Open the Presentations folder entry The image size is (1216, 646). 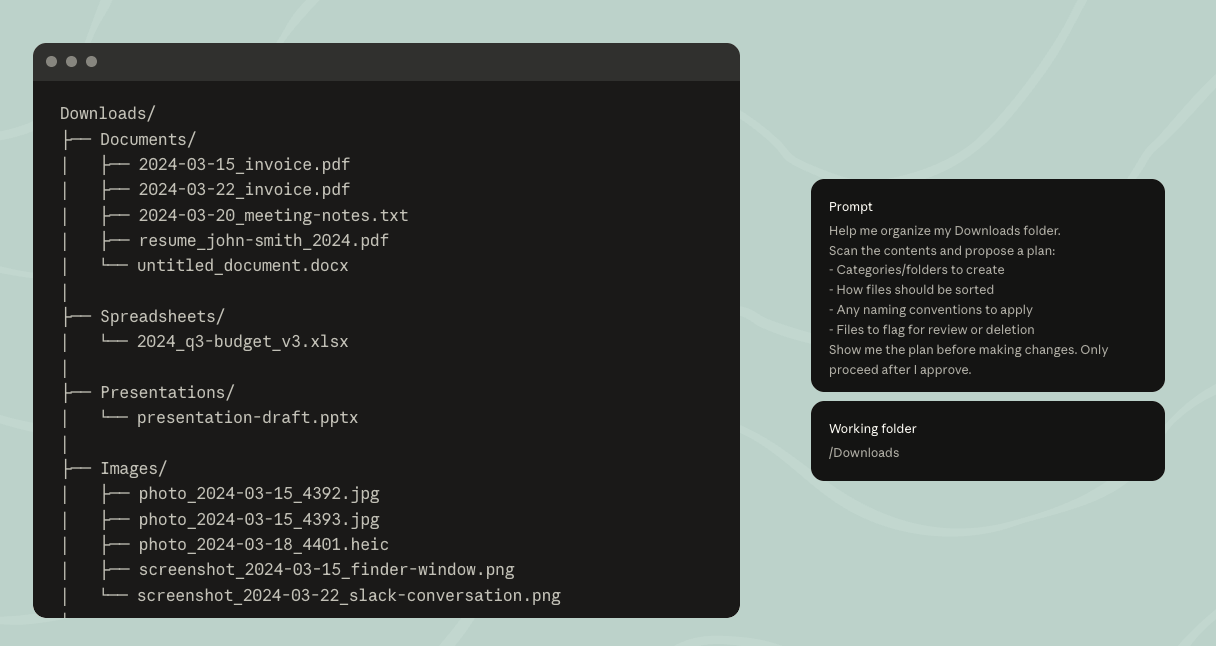(166, 392)
